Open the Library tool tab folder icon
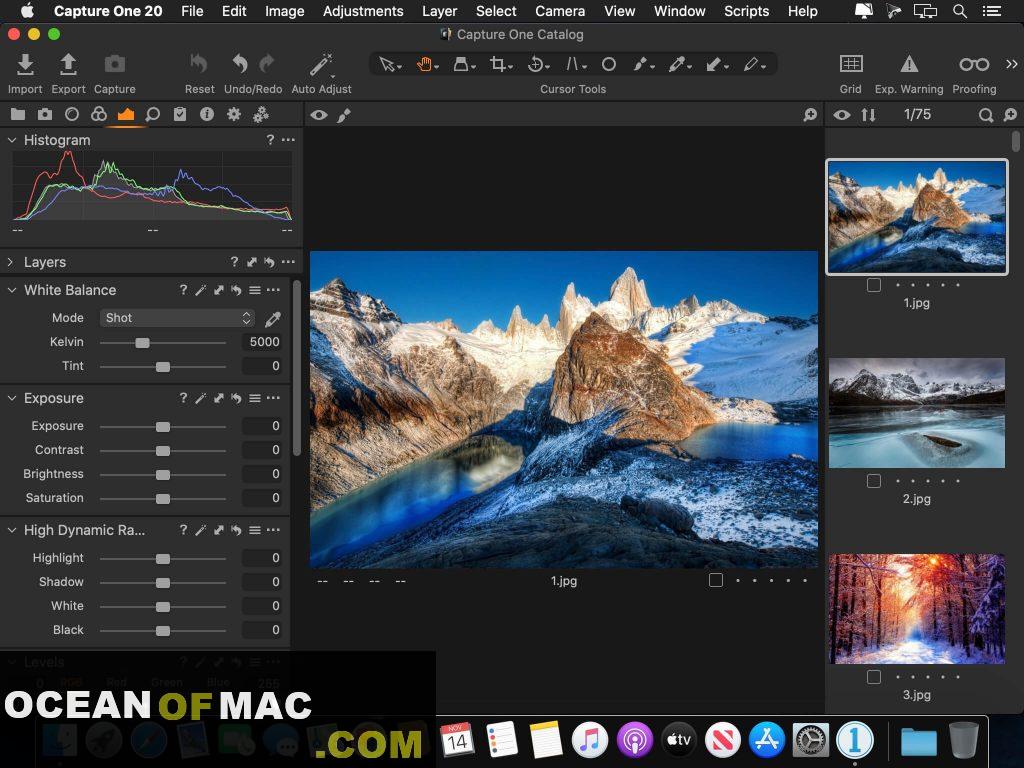 tap(18, 115)
